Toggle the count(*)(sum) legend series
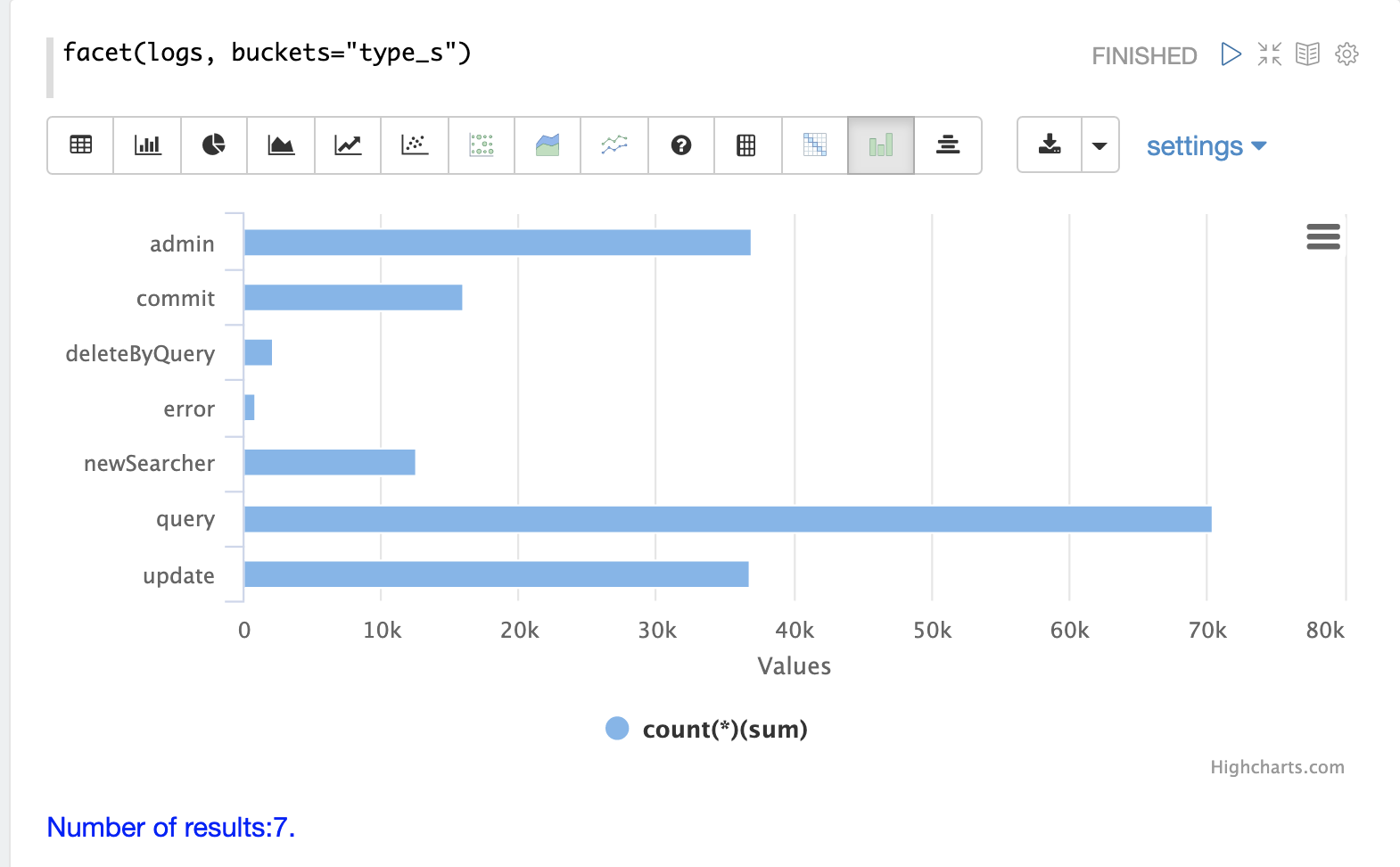 [706, 729]
